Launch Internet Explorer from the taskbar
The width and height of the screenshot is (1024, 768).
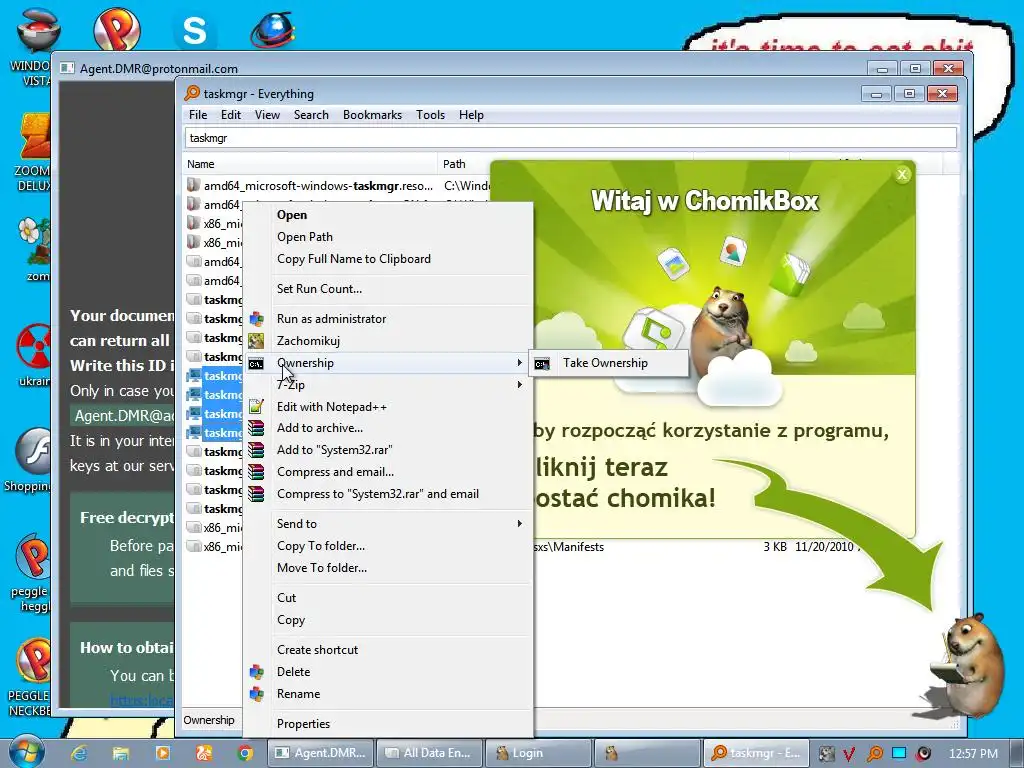(79, 753)
